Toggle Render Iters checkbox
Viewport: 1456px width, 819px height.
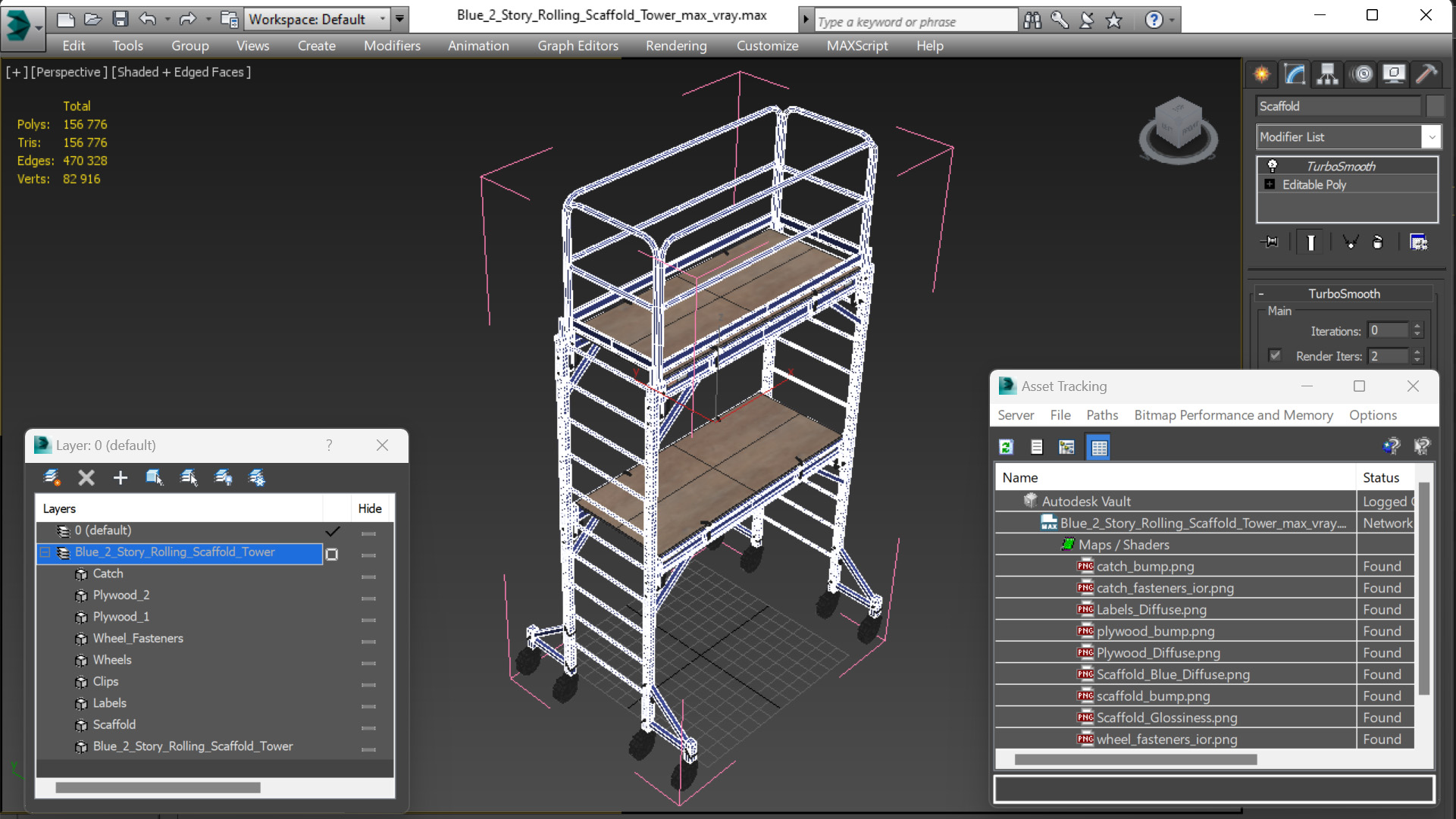point(1275,355)
